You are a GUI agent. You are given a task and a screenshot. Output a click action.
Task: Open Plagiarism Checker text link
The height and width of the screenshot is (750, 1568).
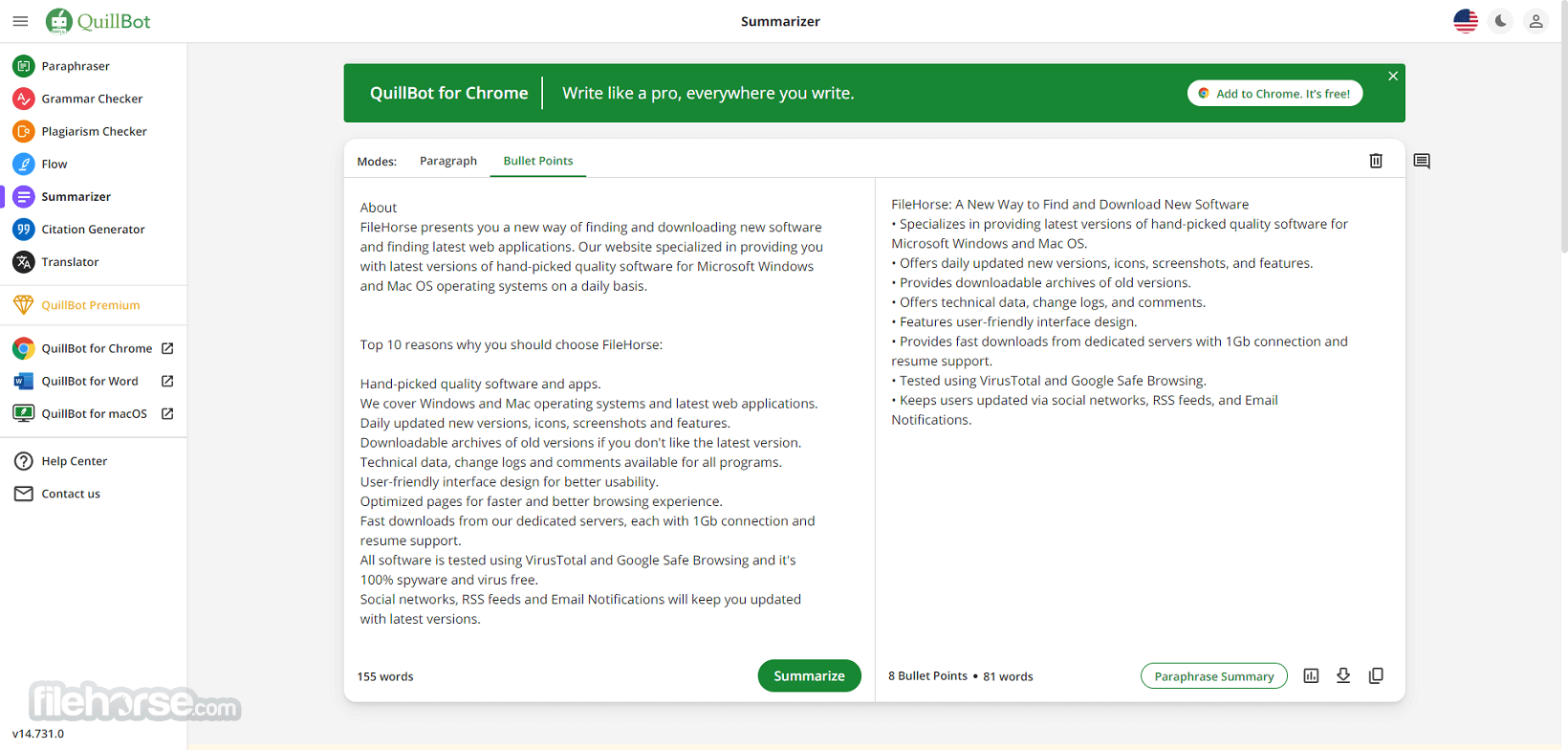[95, 131]
